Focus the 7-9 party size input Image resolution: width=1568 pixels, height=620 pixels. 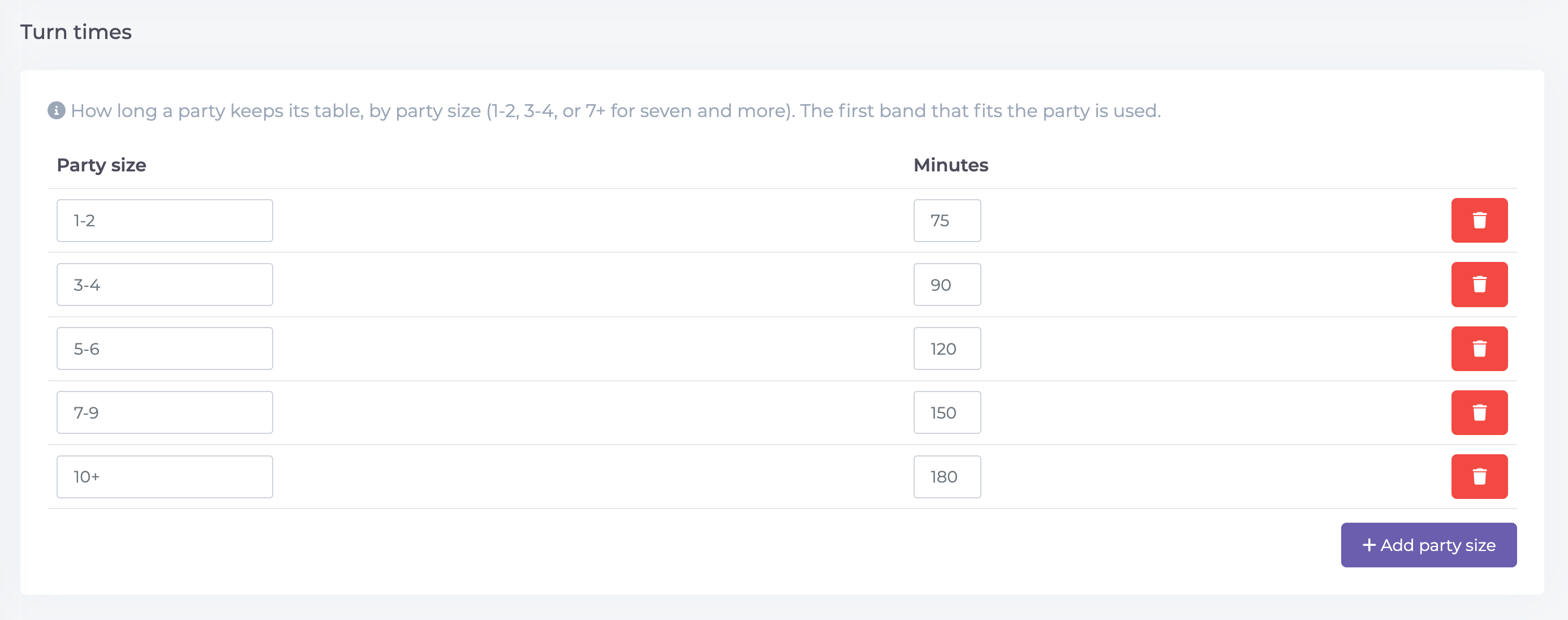click(165, 412)
